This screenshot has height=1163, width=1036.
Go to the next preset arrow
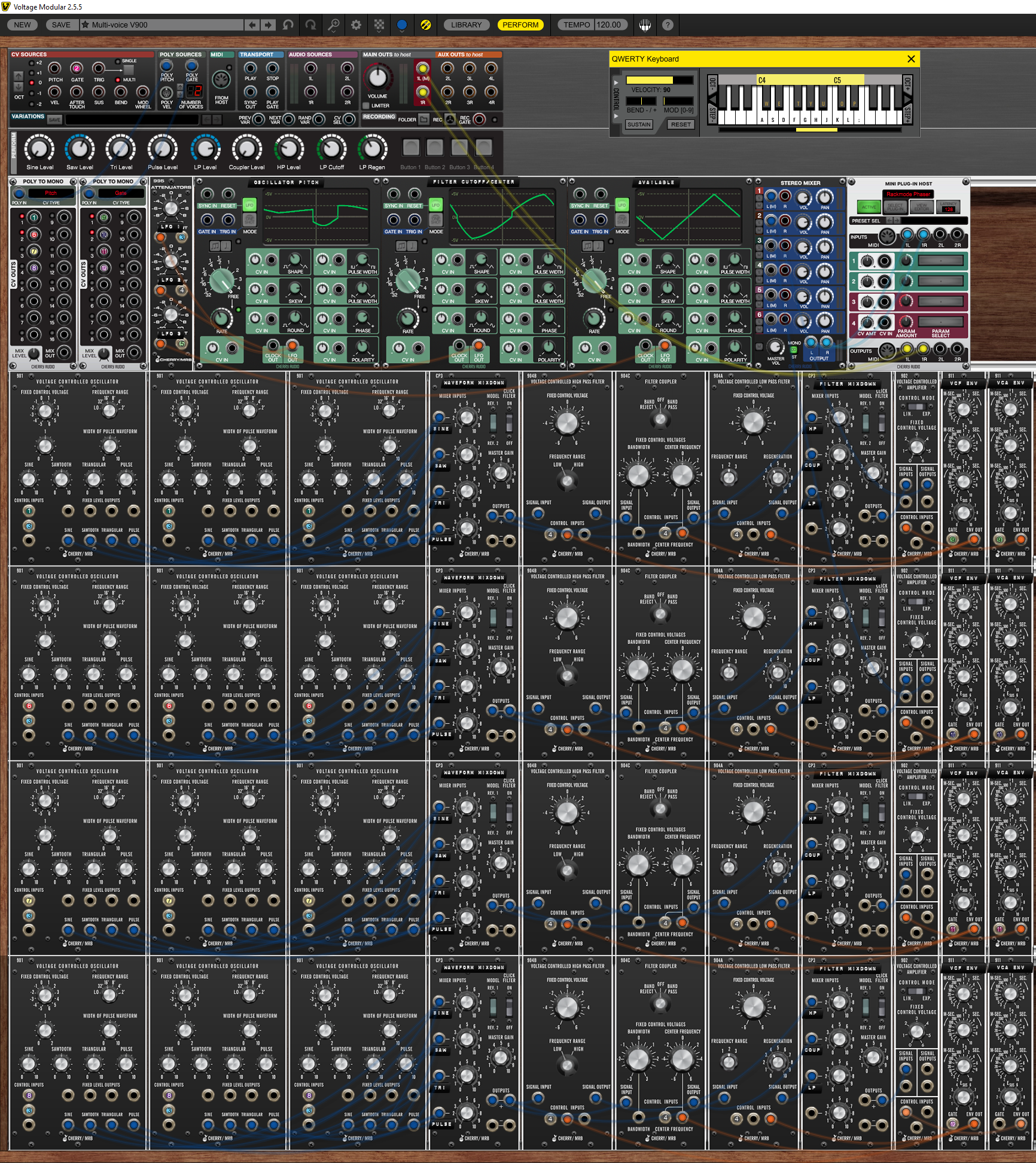coord(268,25)
